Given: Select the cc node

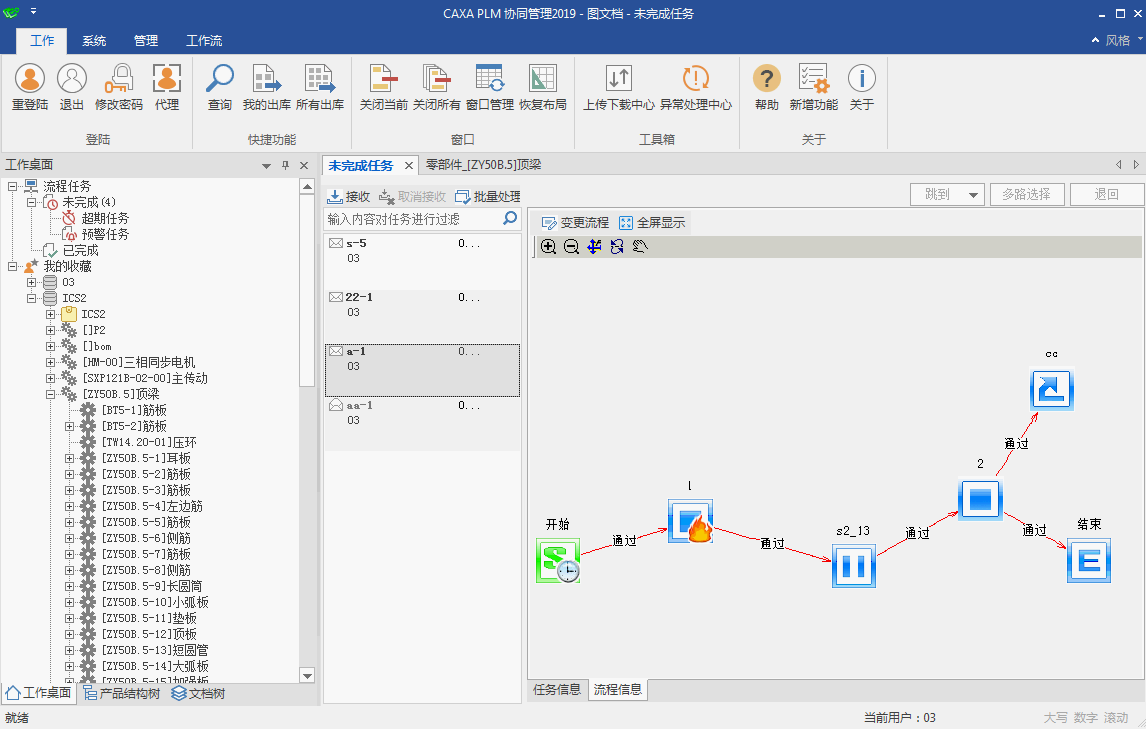Looking at the screenshot, I should tap(1052, 389).
